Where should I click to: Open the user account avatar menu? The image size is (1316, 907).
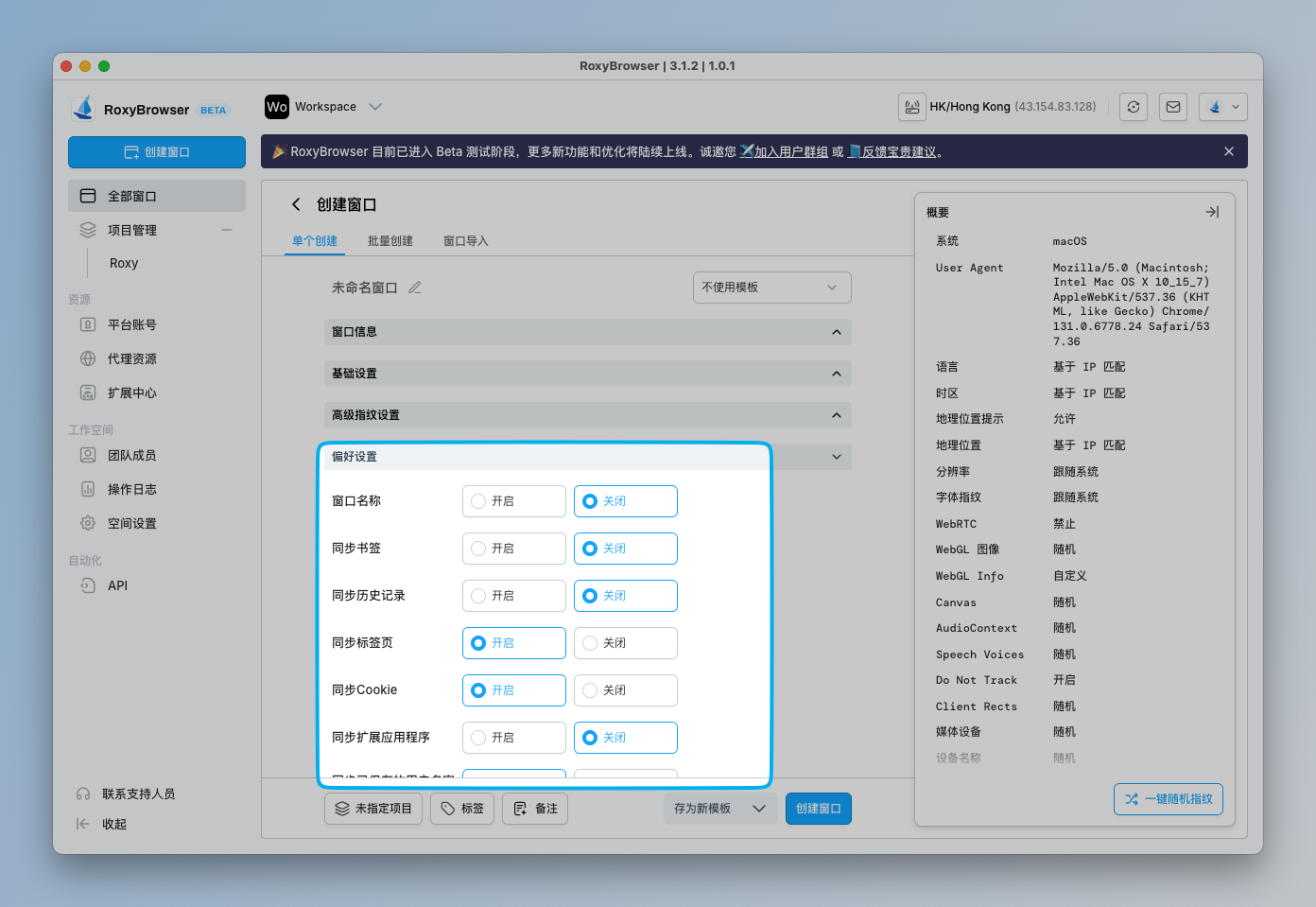tap(1223, 107)
